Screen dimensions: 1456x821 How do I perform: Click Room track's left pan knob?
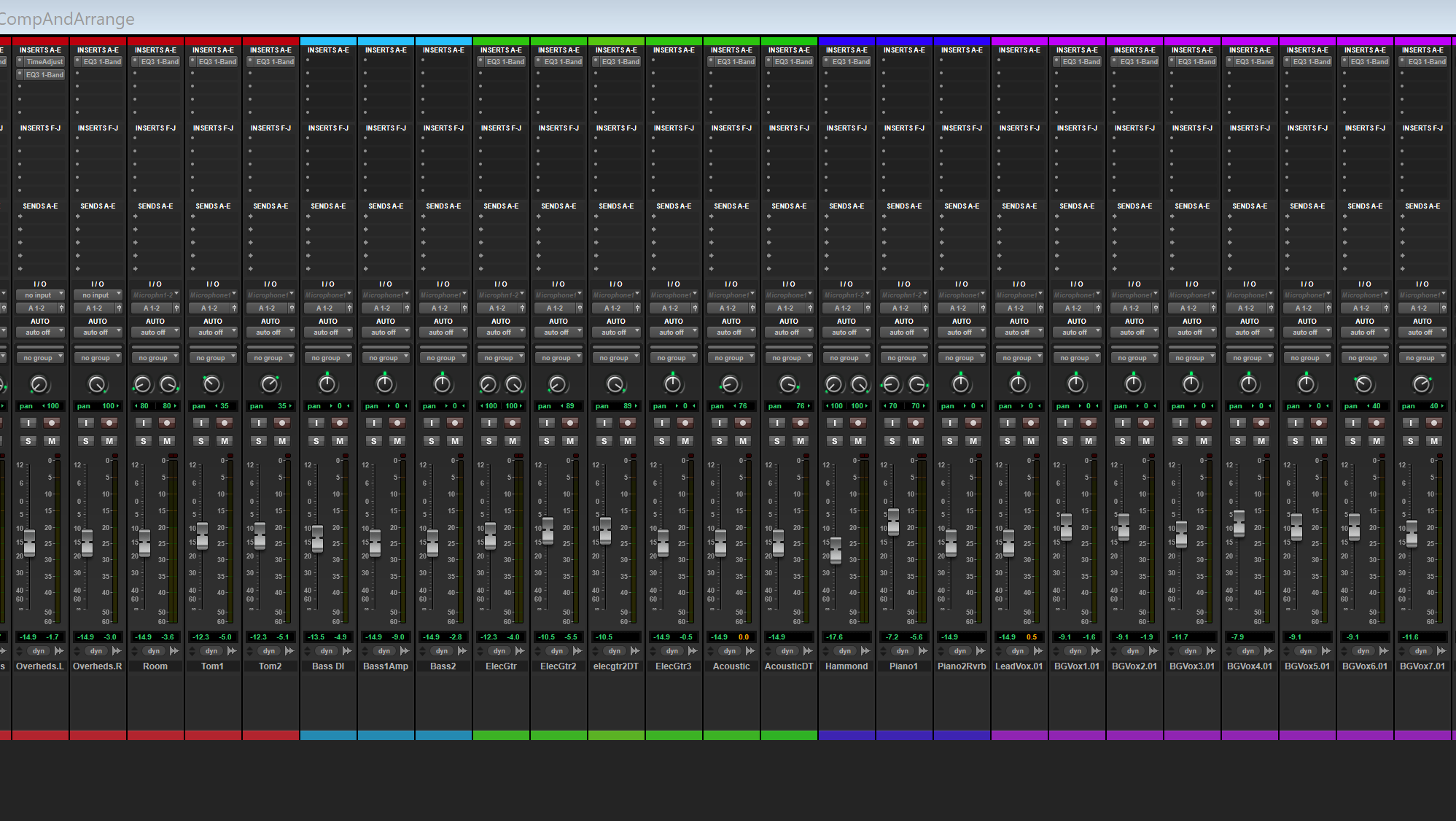tap(143, 384)
